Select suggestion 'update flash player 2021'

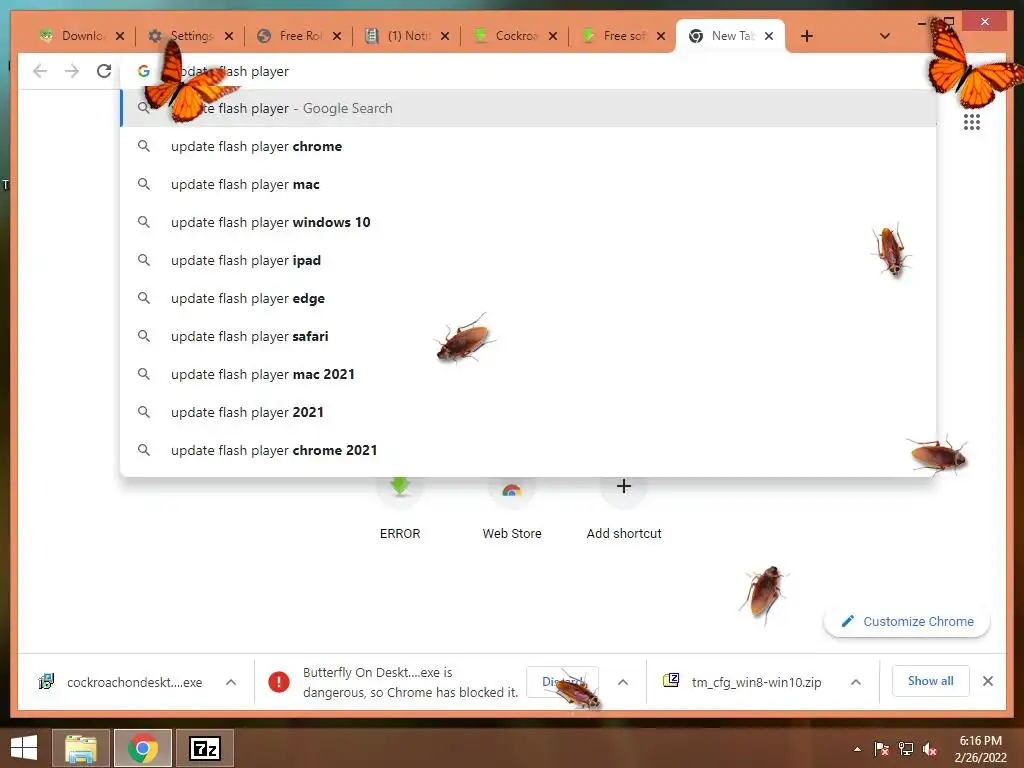(528, 412)
